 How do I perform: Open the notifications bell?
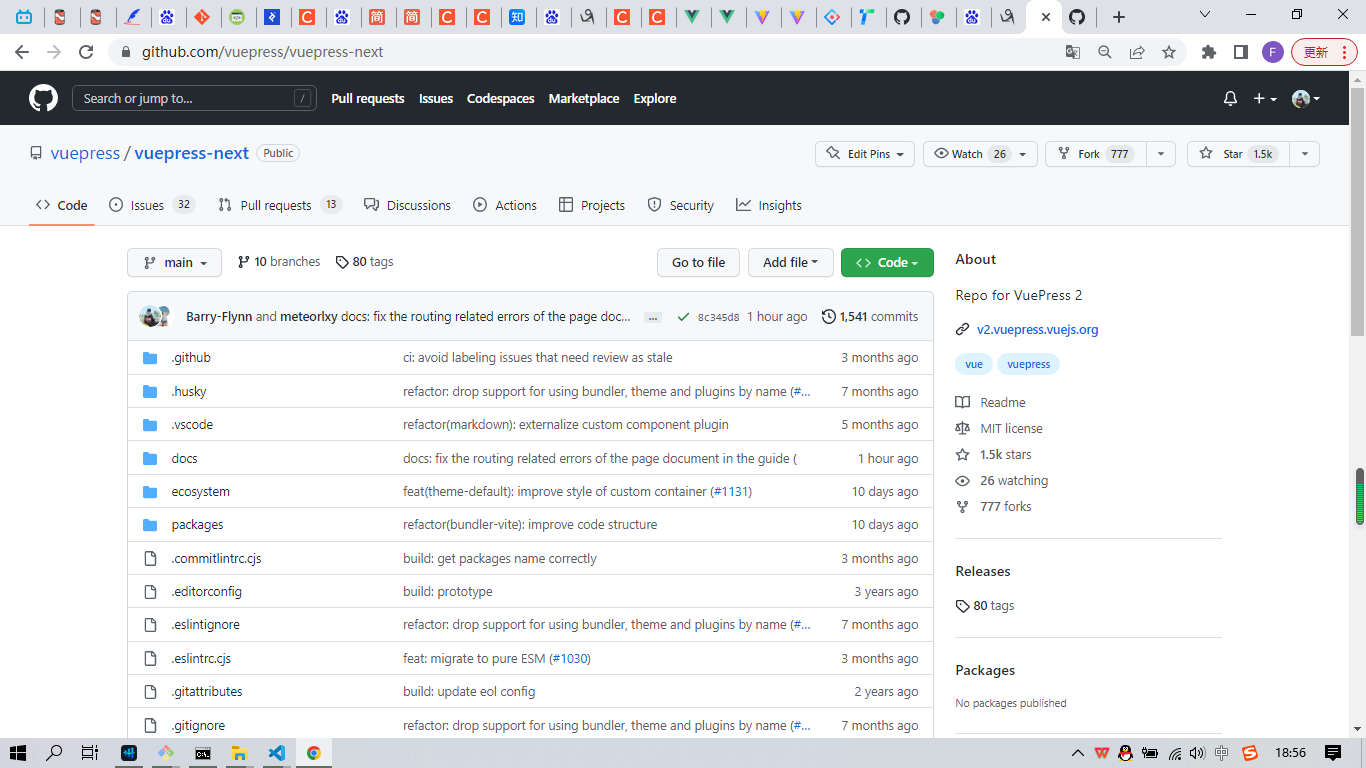(x=1230, y=98)
